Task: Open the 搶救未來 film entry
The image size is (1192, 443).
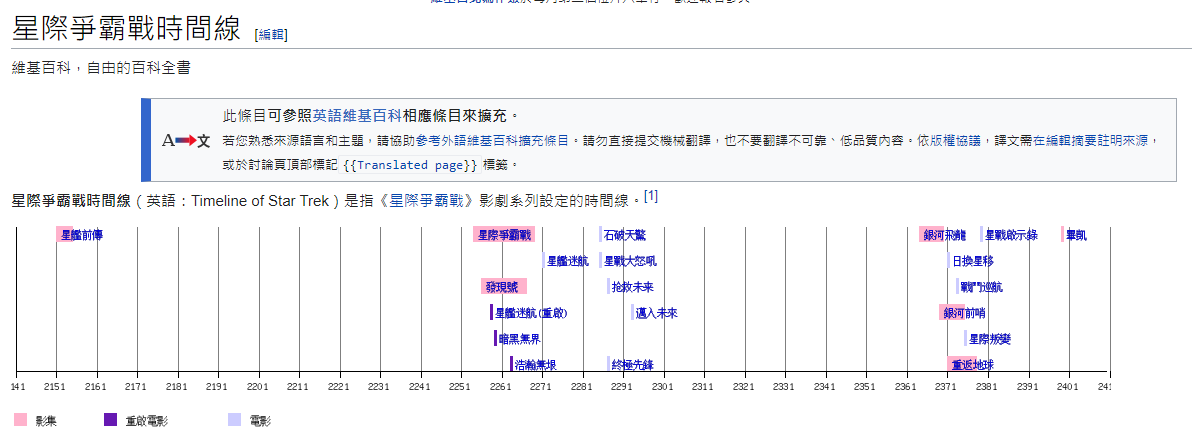Action: click(x=631, y=286)
